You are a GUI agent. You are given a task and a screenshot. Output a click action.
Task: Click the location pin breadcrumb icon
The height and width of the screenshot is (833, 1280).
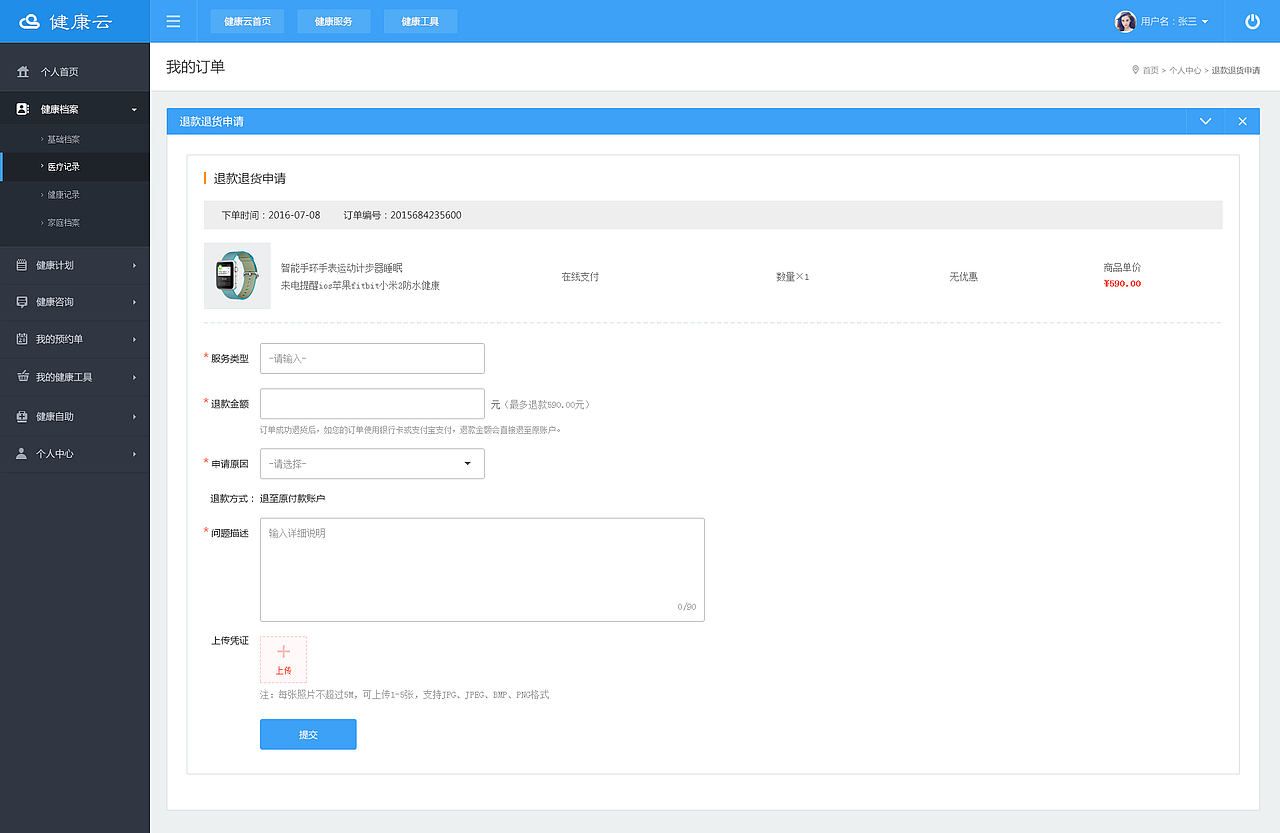(1135, 70)
